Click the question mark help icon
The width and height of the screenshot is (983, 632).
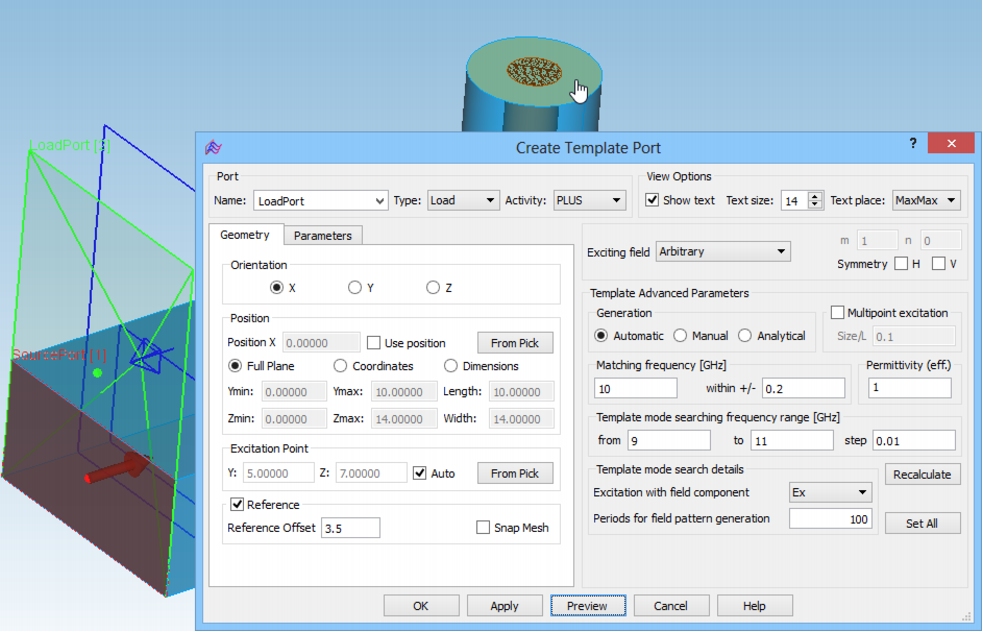coord(913,144)
